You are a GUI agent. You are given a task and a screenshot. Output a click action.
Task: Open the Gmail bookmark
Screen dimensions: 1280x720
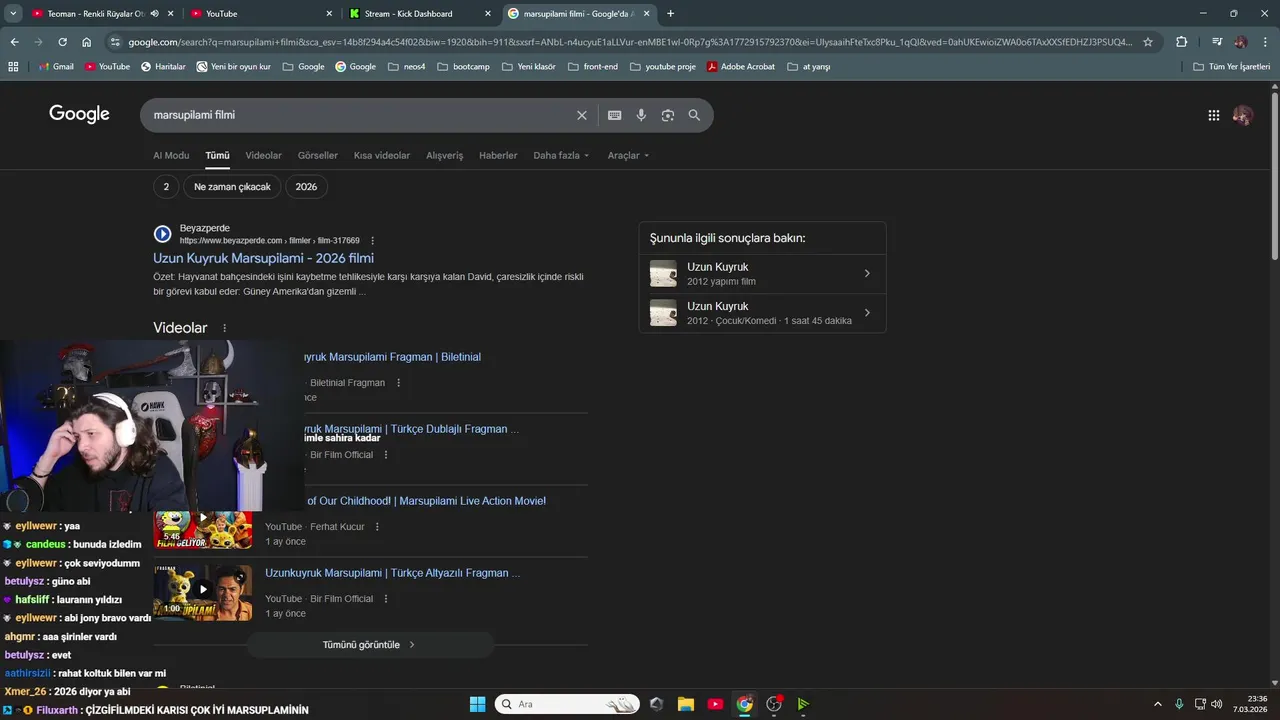click(56, 66)
